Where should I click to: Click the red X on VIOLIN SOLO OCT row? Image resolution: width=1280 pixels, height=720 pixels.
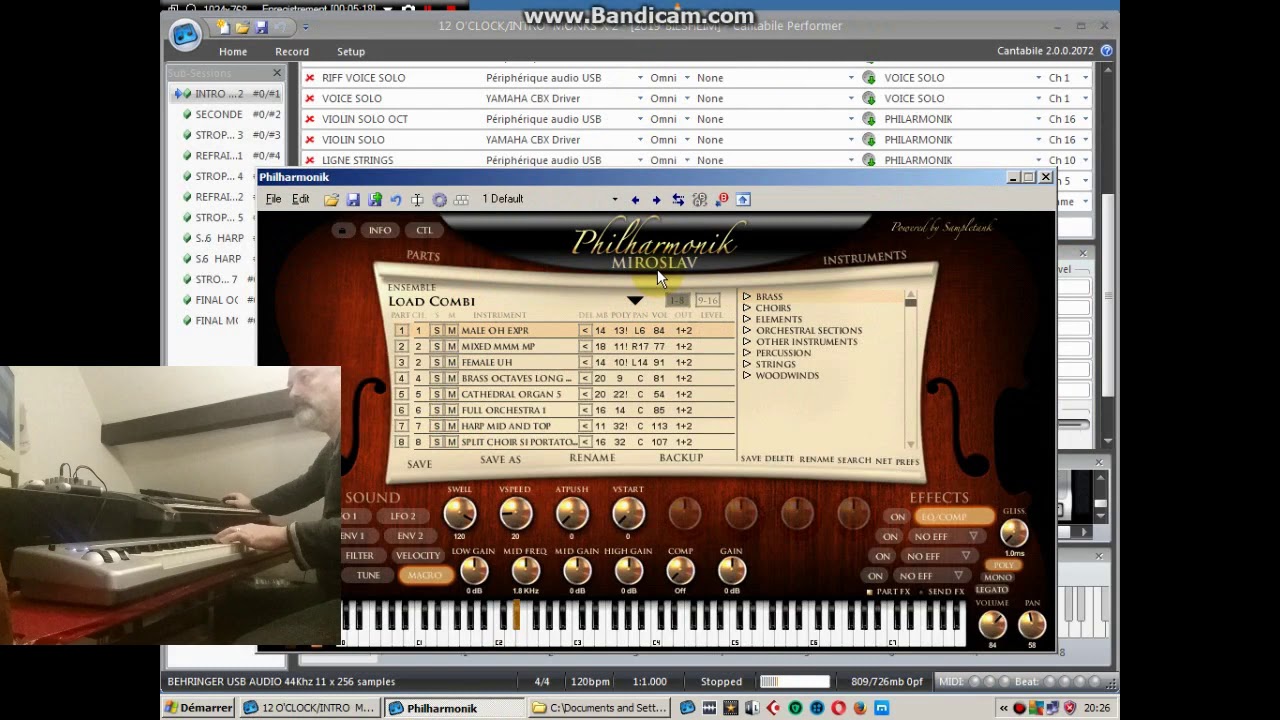[310, 119]
